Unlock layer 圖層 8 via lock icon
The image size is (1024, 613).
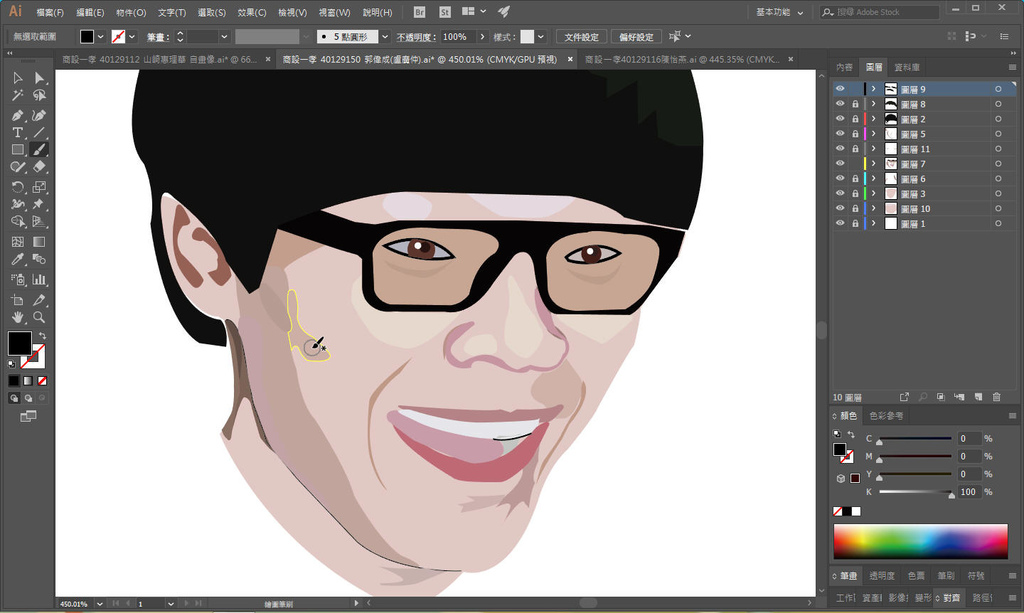[x=855, y=104]
